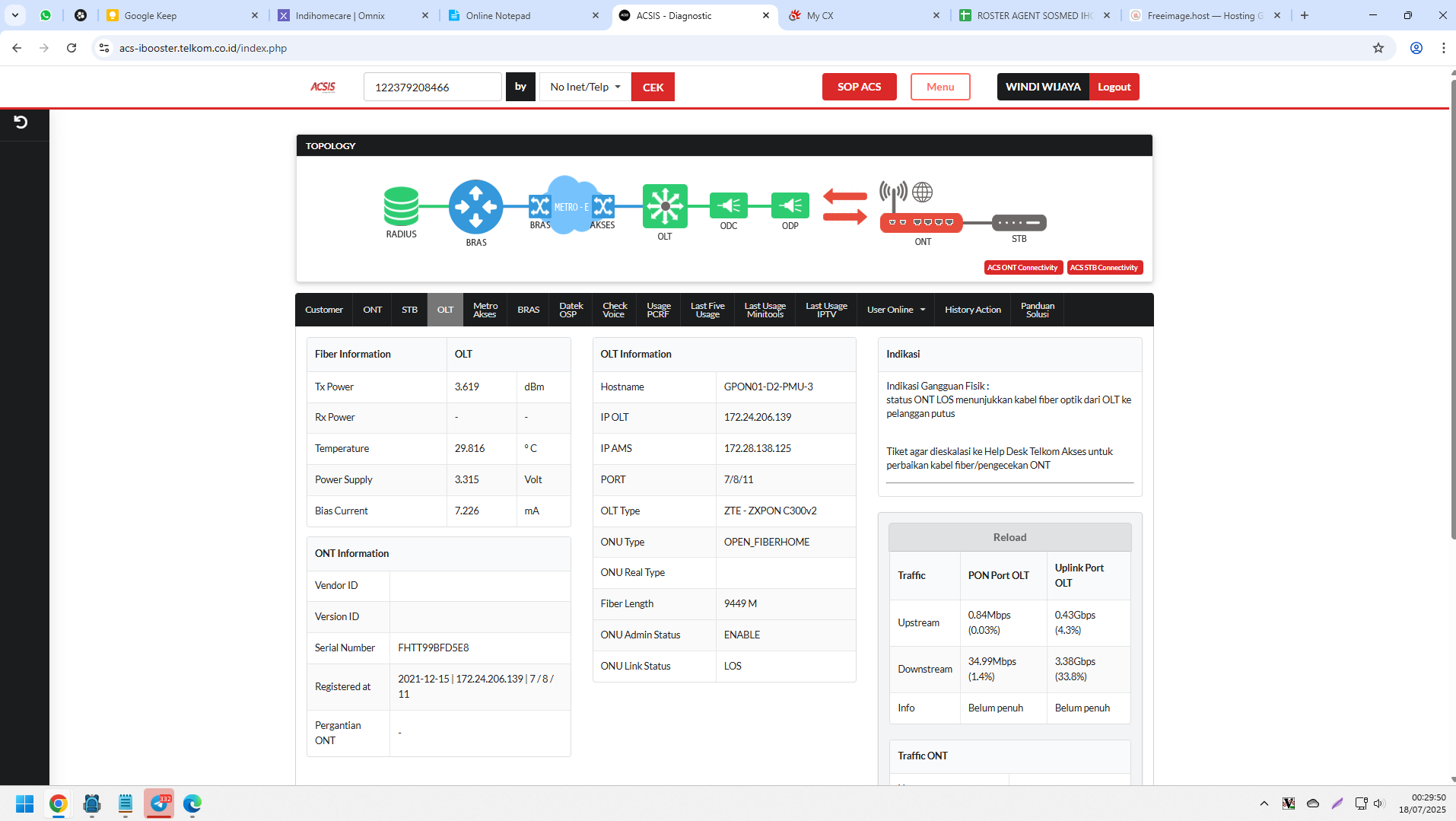Switch to the ONT tab
The height and width of the screenshot is (821, 1456).
(x=373, y=310)
